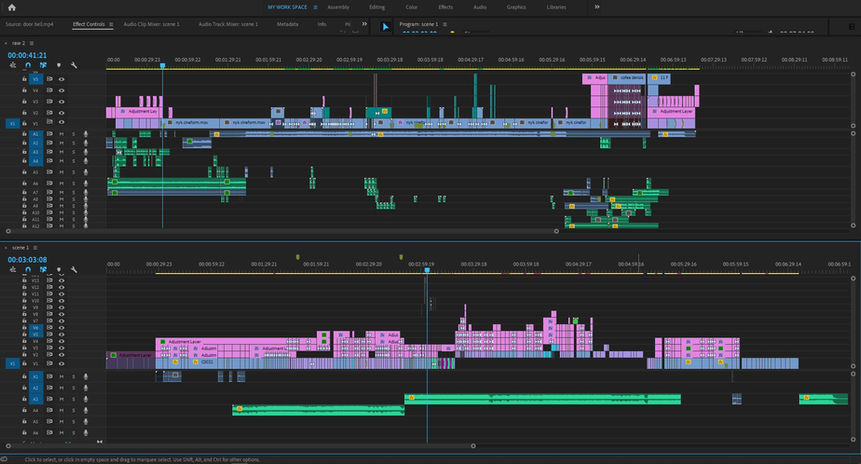This screenshot has width=861, height=464.
Task: Toggle lock on track V1 in scene 1
Action: tap(24, 363)
